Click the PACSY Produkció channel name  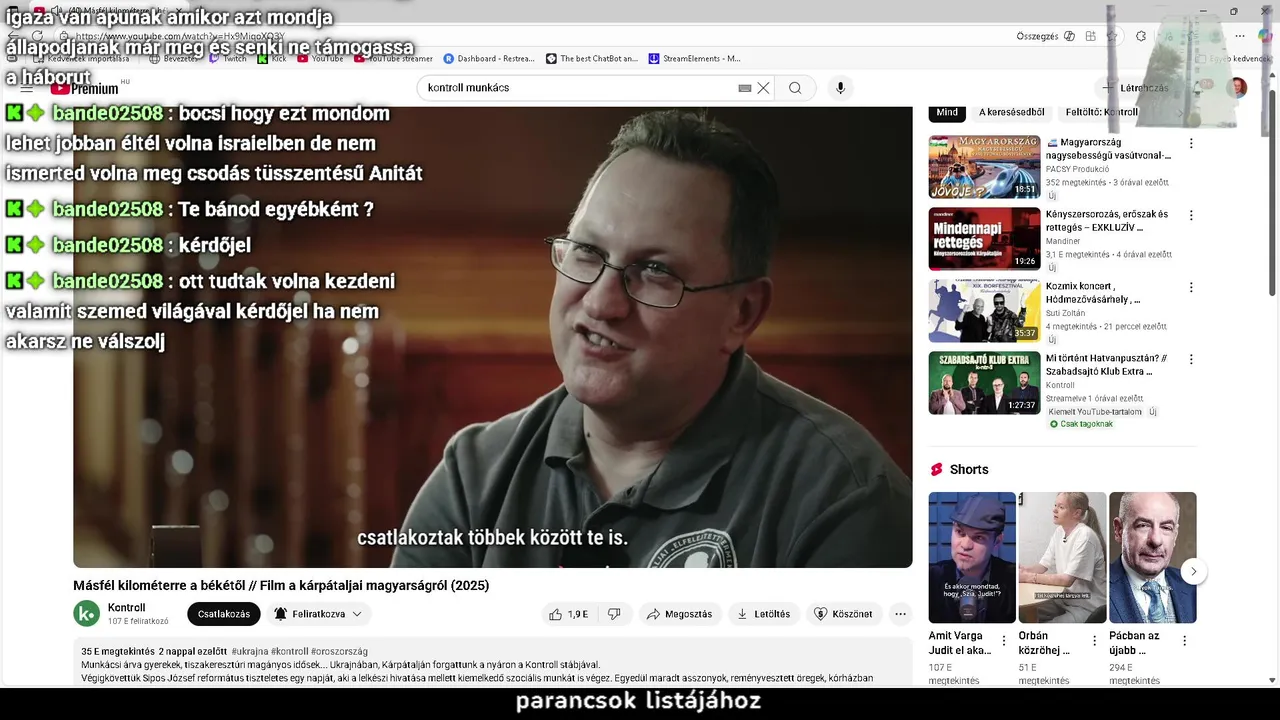(1077, 169)
